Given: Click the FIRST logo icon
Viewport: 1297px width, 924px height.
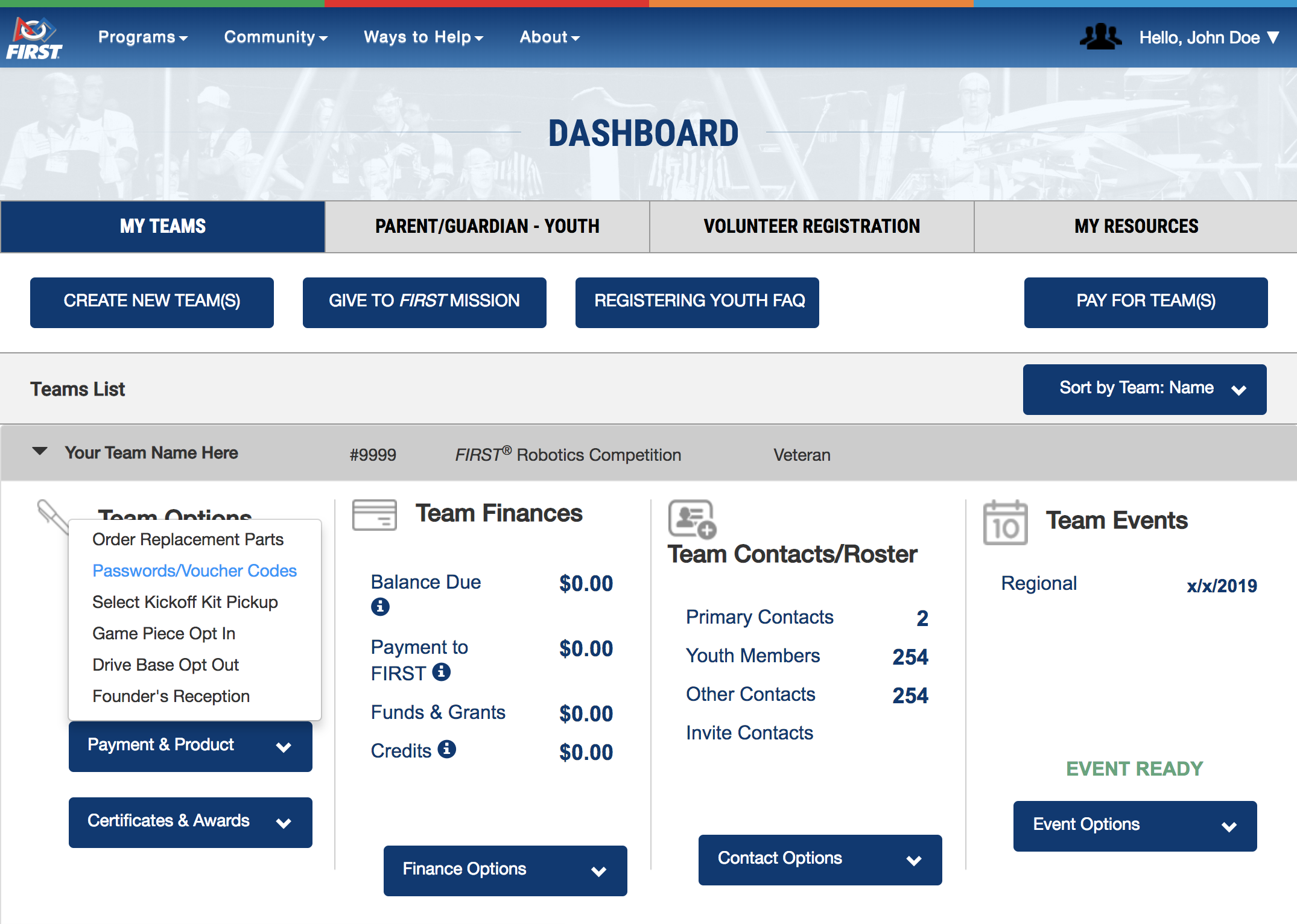Looking at the screenshot, I should coord(34,38).
